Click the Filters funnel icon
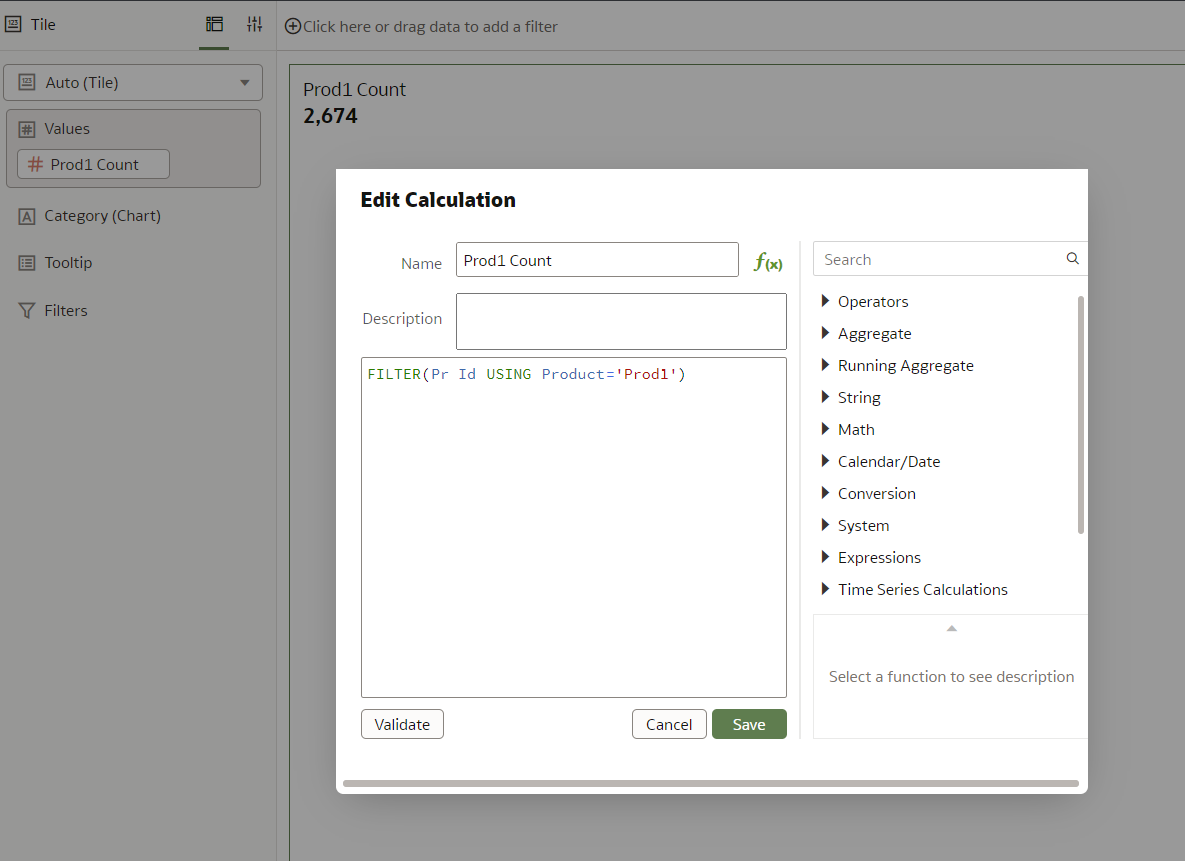Viewport: 1185px width, 861px height. point(26,311)
